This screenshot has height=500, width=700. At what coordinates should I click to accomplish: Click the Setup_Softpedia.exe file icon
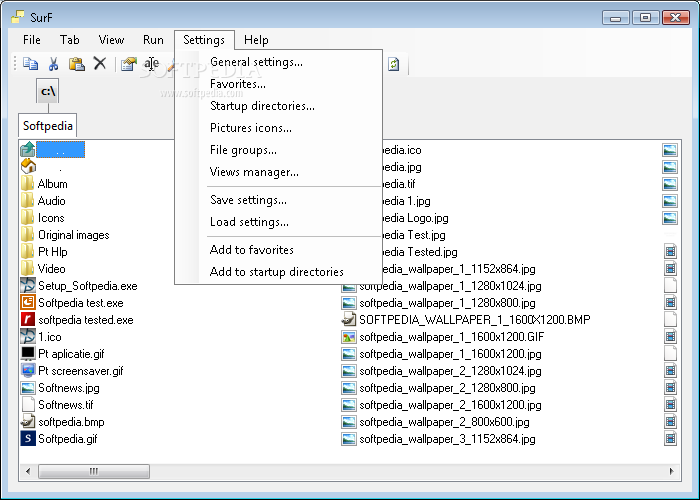(x=28, y=285)
